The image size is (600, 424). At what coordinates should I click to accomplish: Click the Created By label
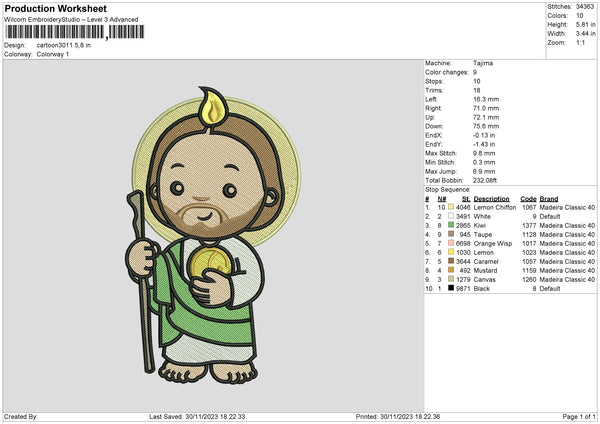click(x=21, y=417)
